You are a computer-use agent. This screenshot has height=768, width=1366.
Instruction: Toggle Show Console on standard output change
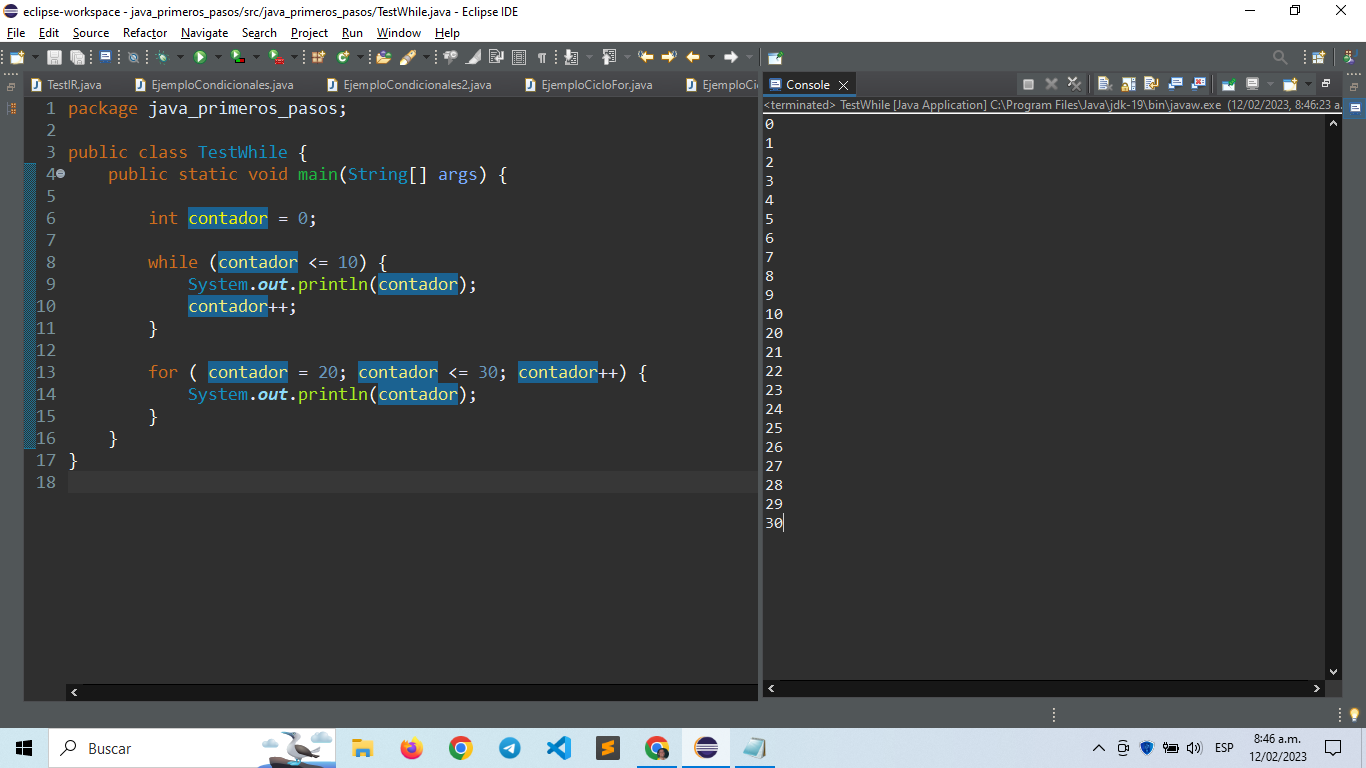(x=1175, y=84)
